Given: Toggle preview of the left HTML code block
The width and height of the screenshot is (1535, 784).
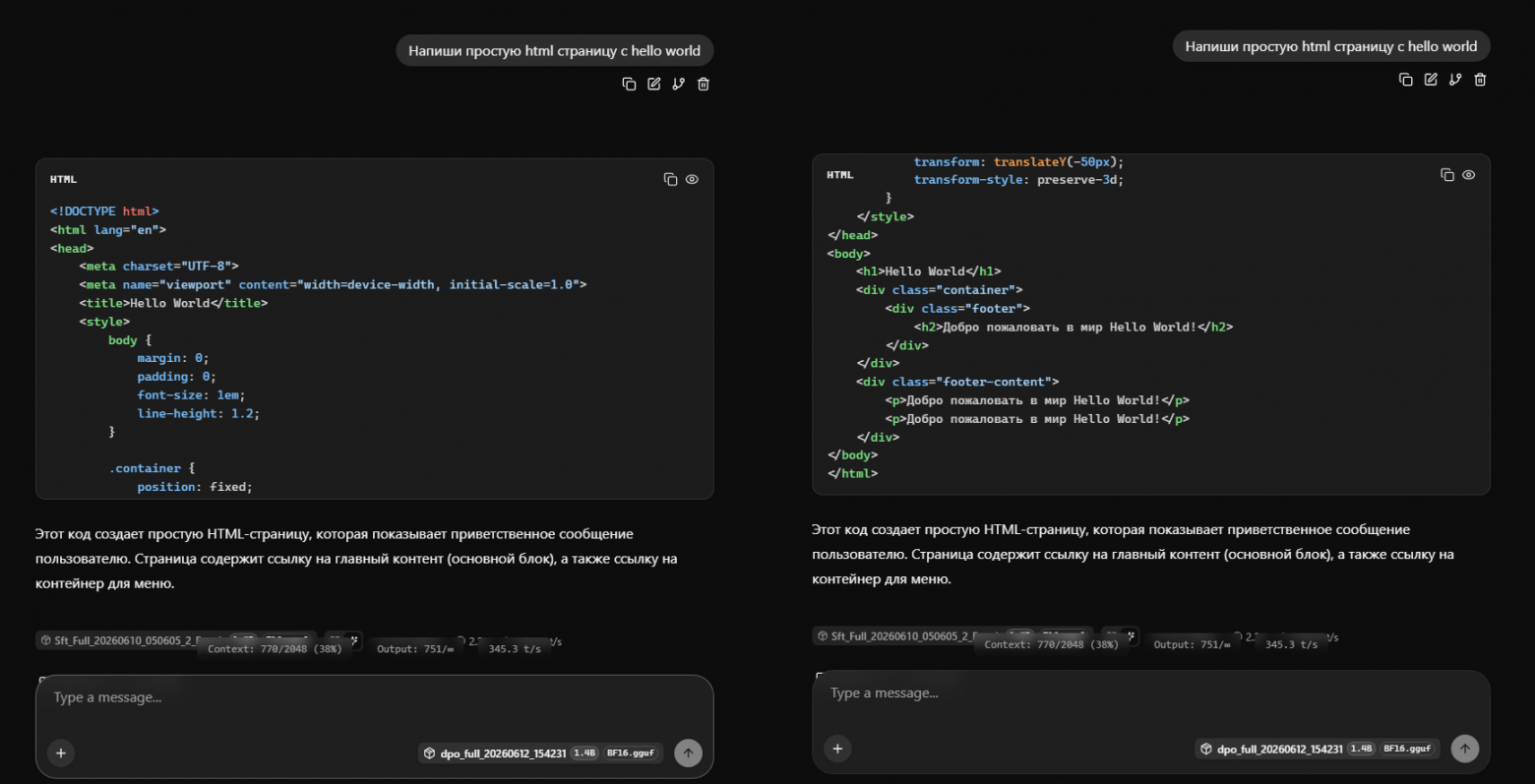Looking at the screenshot, I should click(693, 179).
